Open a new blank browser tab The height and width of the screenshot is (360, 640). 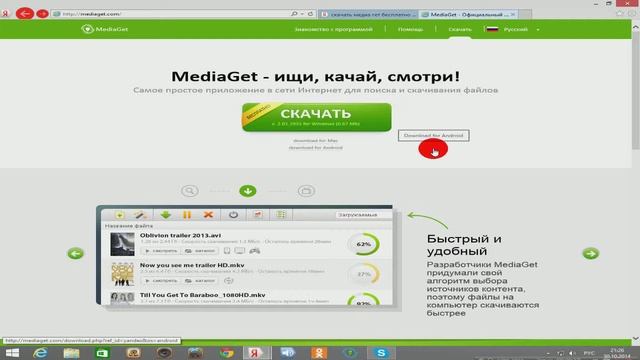pyautogui.click(x=525, y=14)
